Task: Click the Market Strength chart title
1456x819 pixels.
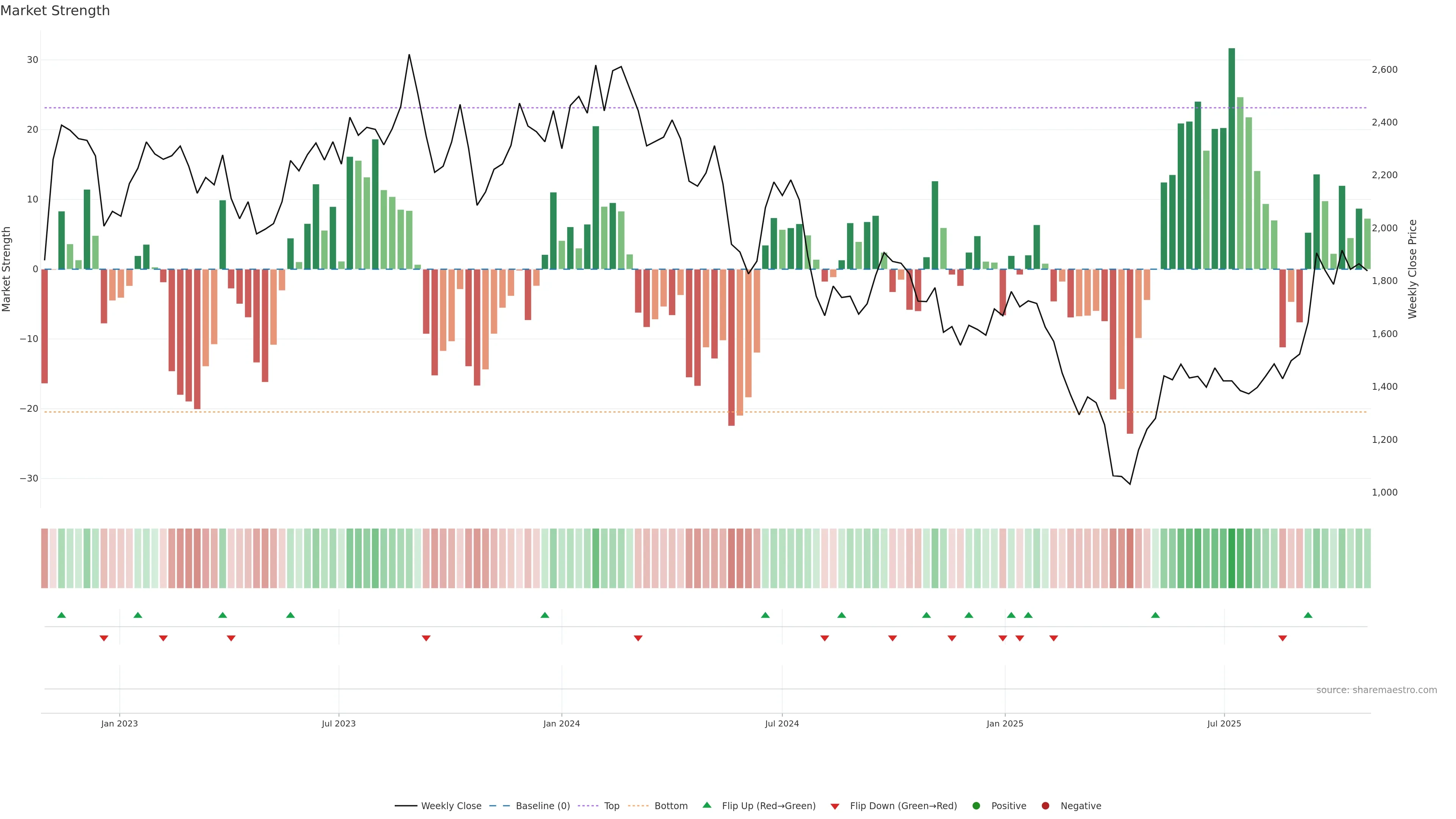Action: [55, 11]
